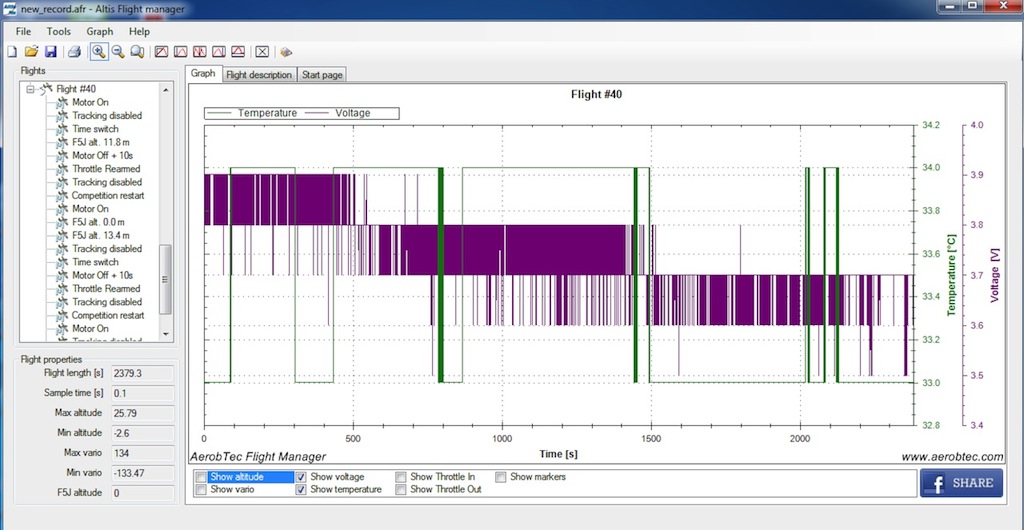Collapse the Flight #40 tree node
The height and width of the screenshot is (530, 1024).
pos(30,89)
